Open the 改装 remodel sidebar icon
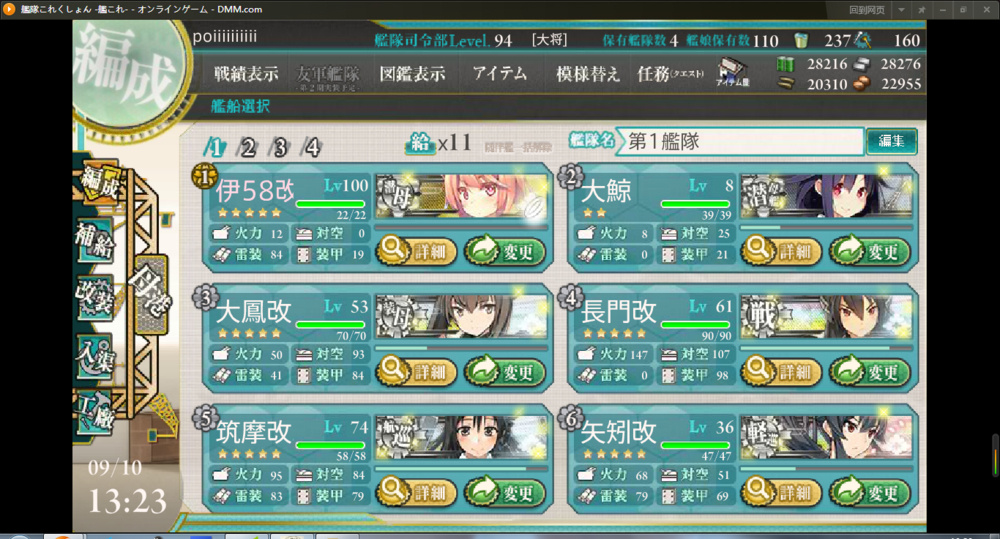Image resolution: width=1000 pixels, height=539 pixels. pos(95,298)
